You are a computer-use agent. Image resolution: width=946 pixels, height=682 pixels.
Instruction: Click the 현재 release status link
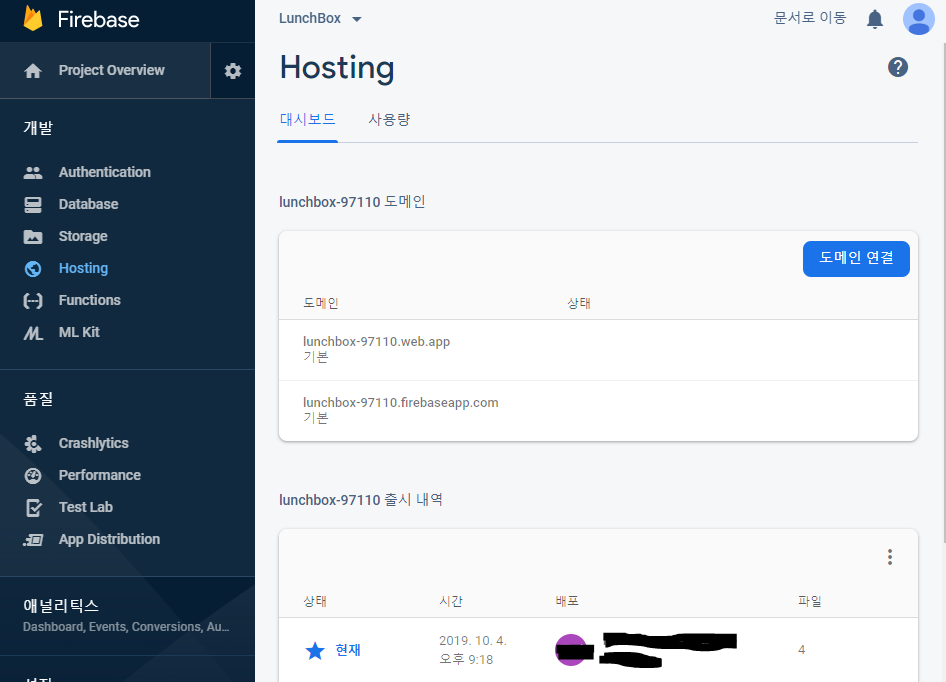coord(348,651)
